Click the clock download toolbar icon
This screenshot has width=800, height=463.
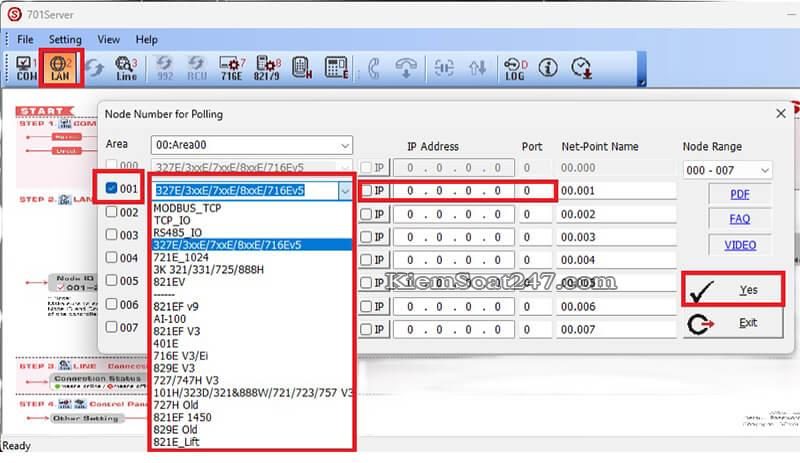581,68
